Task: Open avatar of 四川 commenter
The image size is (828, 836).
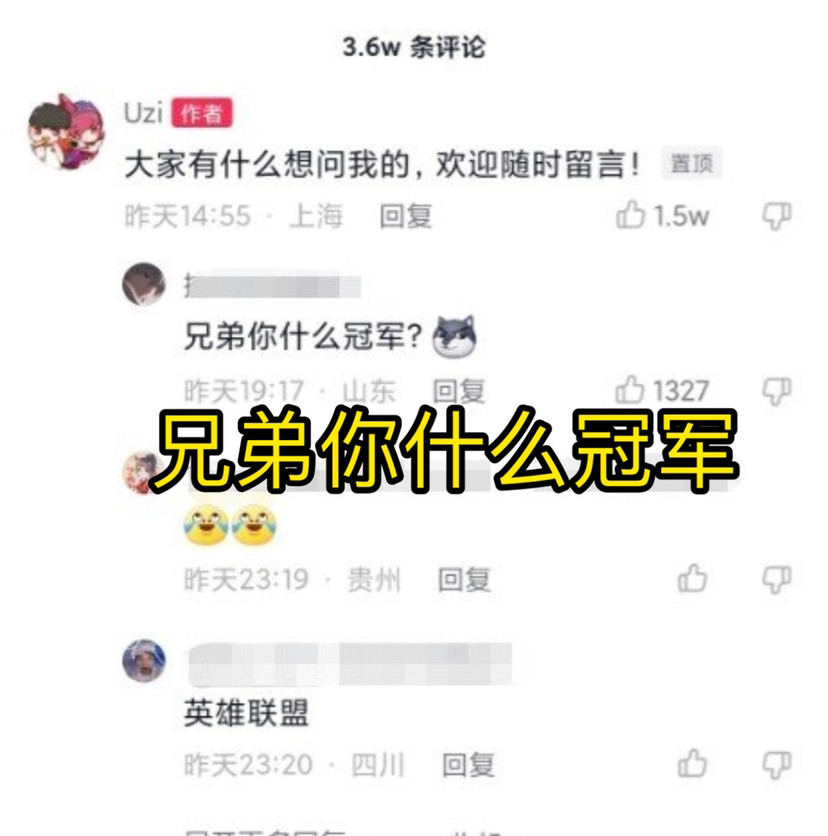Action: [144, 661]
